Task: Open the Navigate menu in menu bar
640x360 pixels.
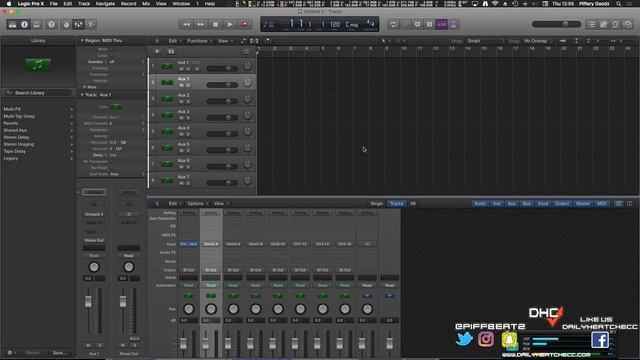Action: (105, 4)
